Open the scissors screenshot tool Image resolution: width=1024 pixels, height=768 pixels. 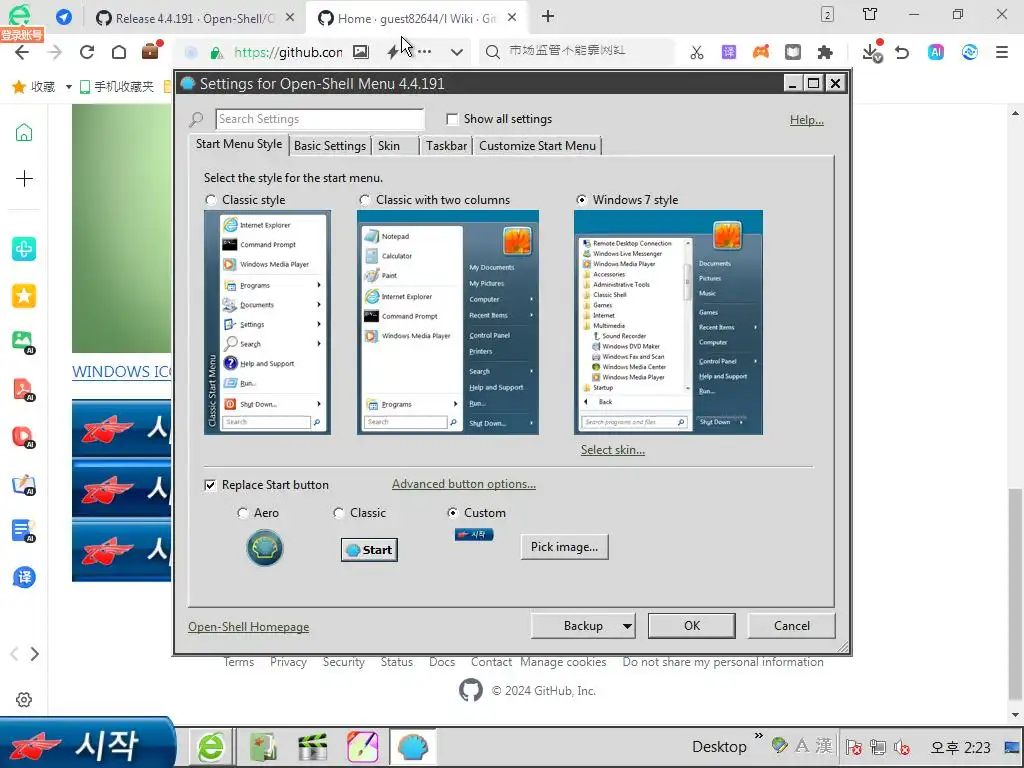coord(697,52)
